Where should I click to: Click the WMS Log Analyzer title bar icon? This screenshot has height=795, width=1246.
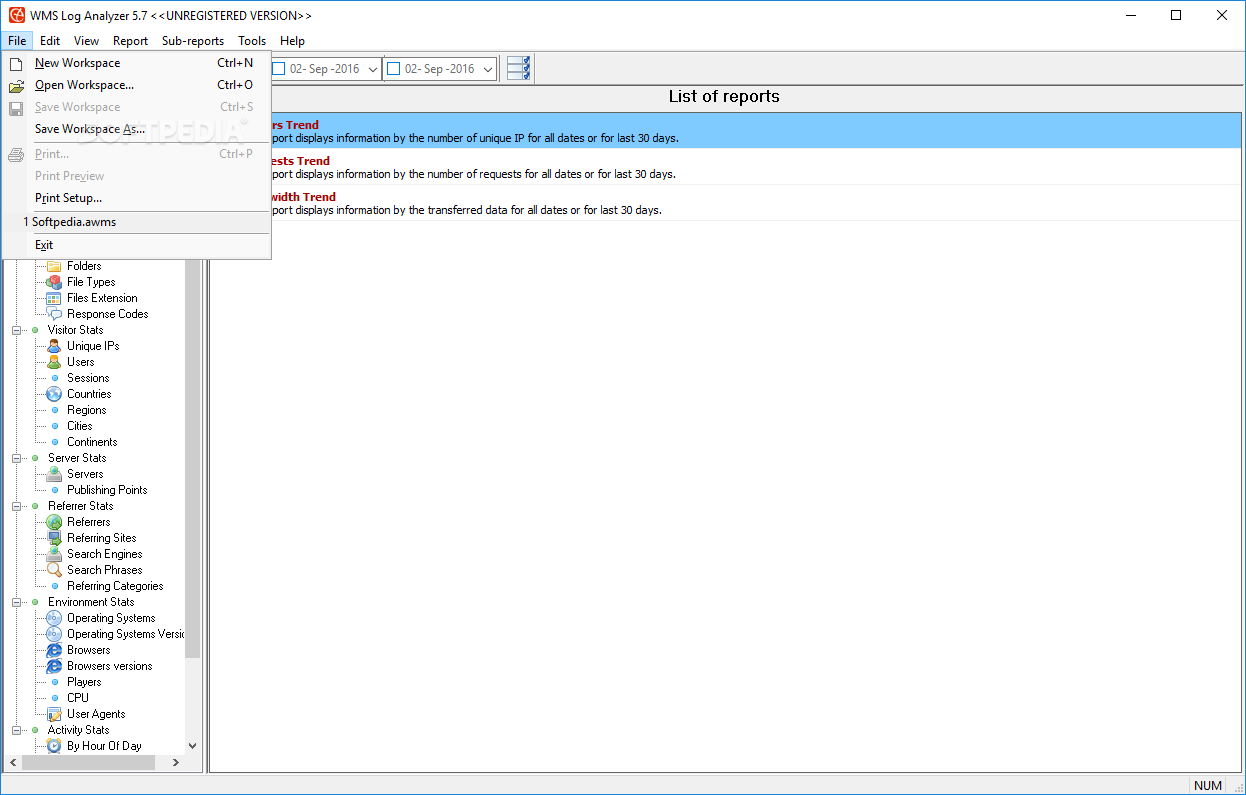click(x=16, y=15)
